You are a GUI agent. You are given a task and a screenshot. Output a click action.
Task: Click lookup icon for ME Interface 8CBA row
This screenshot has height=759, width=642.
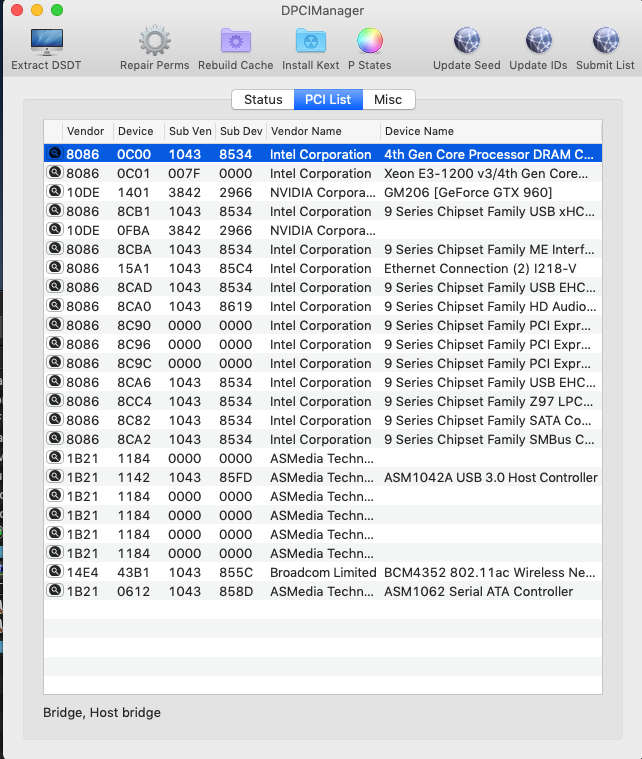coord(55,248)
